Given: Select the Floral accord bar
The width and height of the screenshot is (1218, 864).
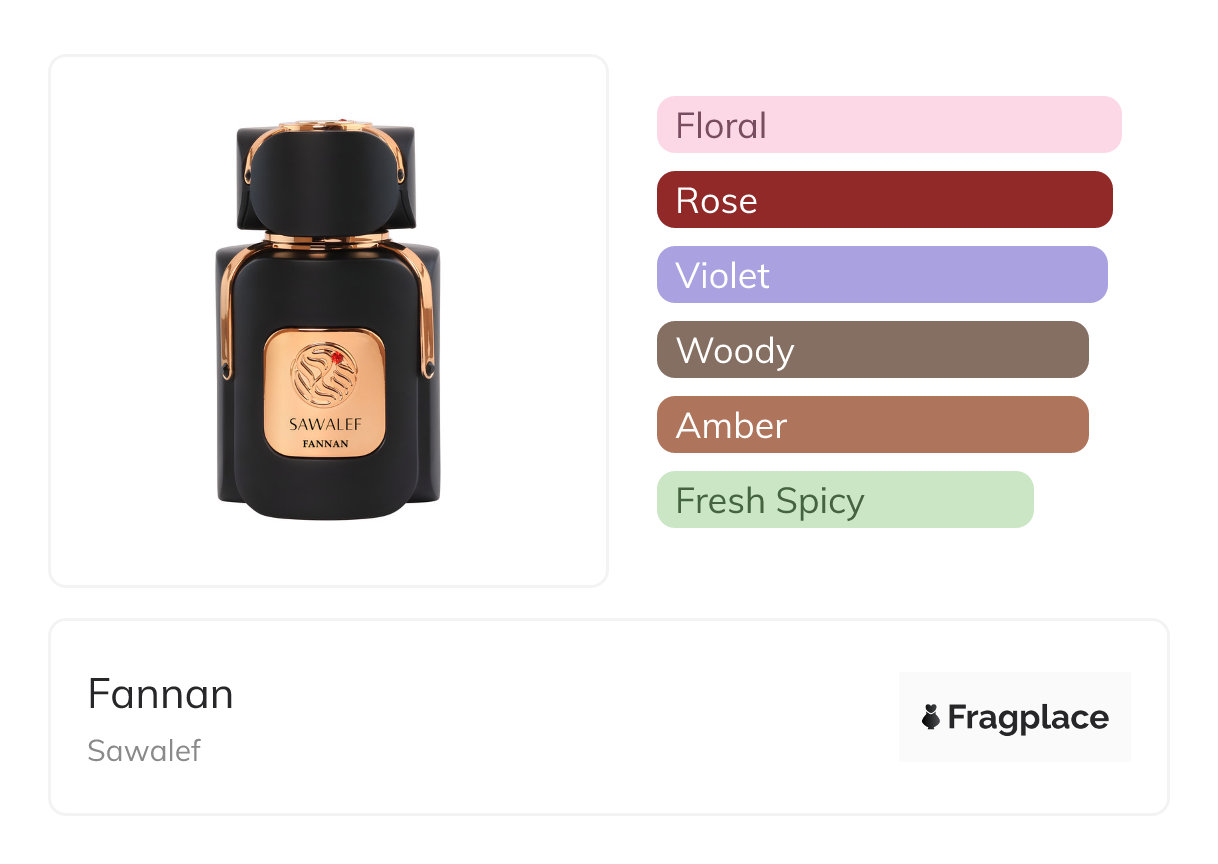Looking at the screenshot, I should pos(888,125).
